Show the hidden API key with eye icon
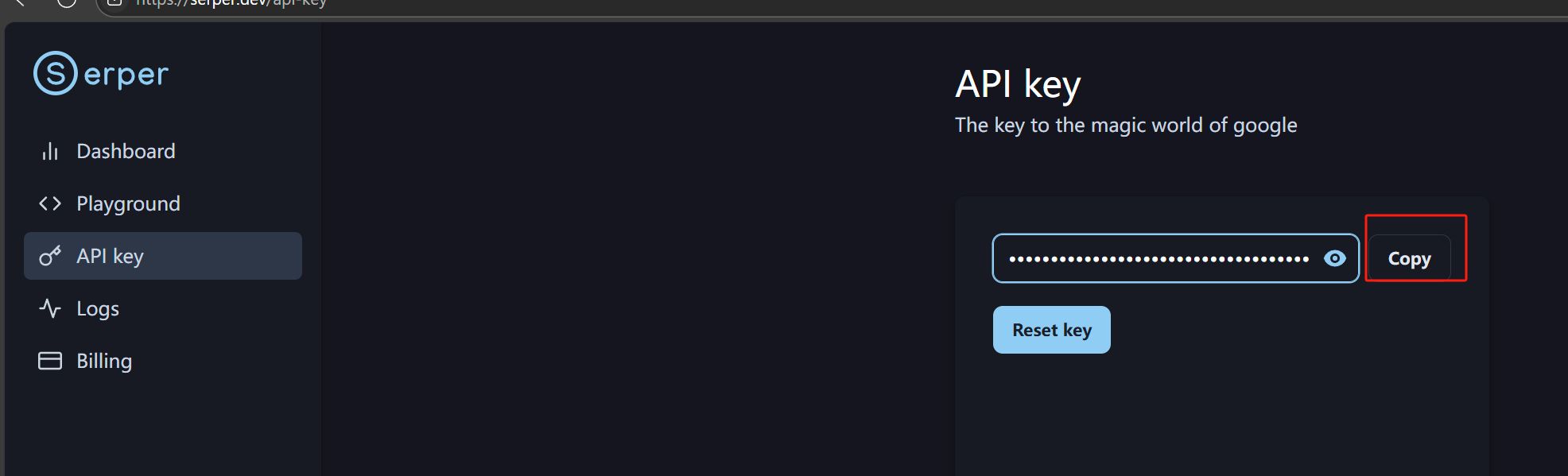Image resolution: width=1568 pixels, height=476 pixels. tap(1335, 258)
